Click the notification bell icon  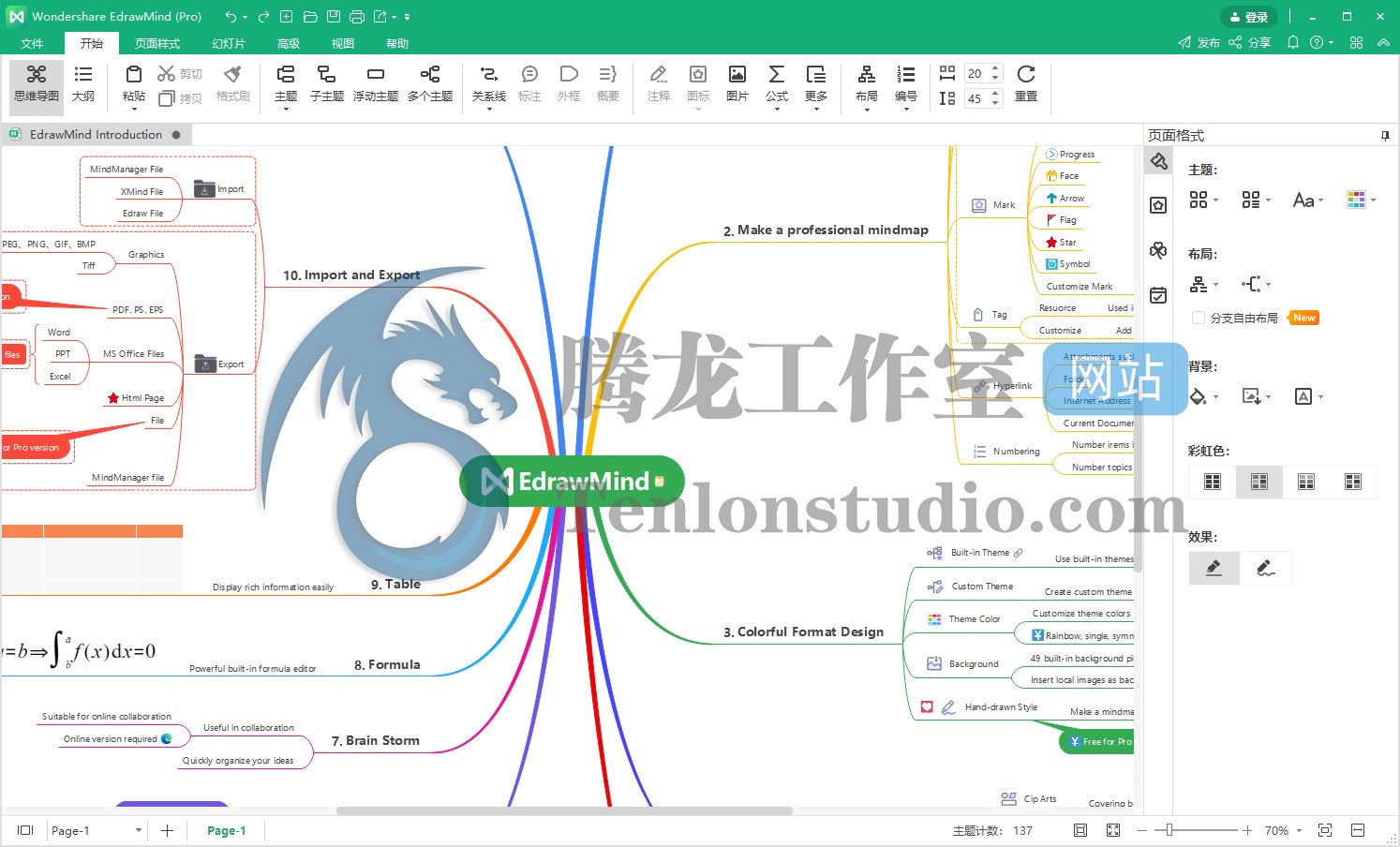[1293, 42]
